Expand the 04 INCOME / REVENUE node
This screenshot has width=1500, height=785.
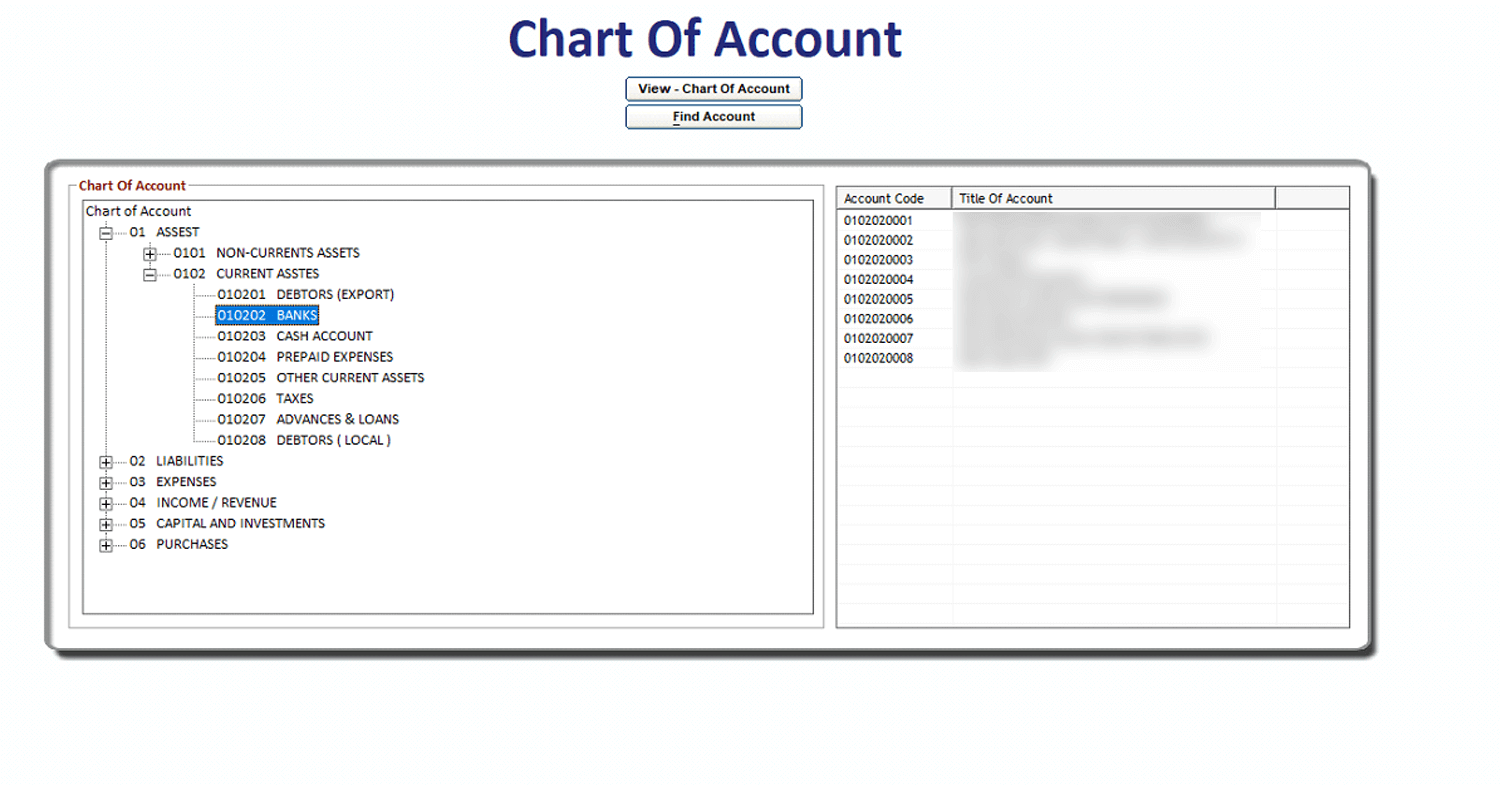106,503
